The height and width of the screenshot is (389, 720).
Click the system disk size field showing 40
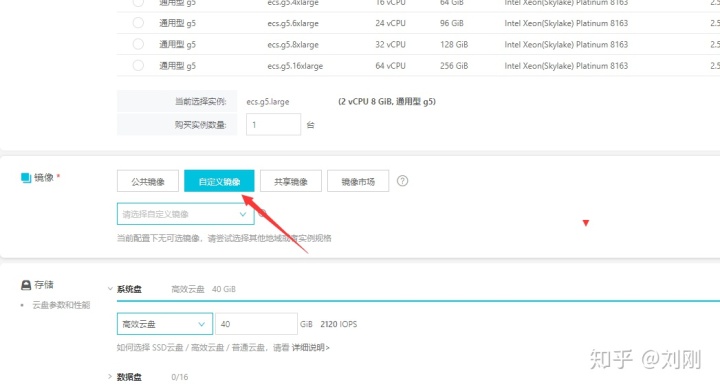click(256, 324)
